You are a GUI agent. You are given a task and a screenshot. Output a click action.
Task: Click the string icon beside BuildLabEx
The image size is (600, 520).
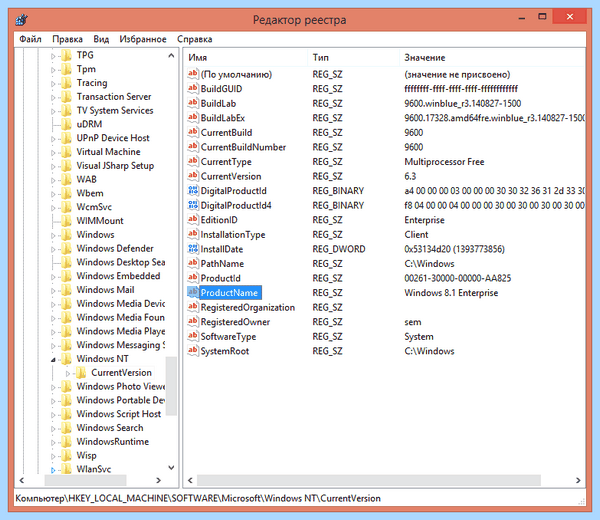point(193,117)
